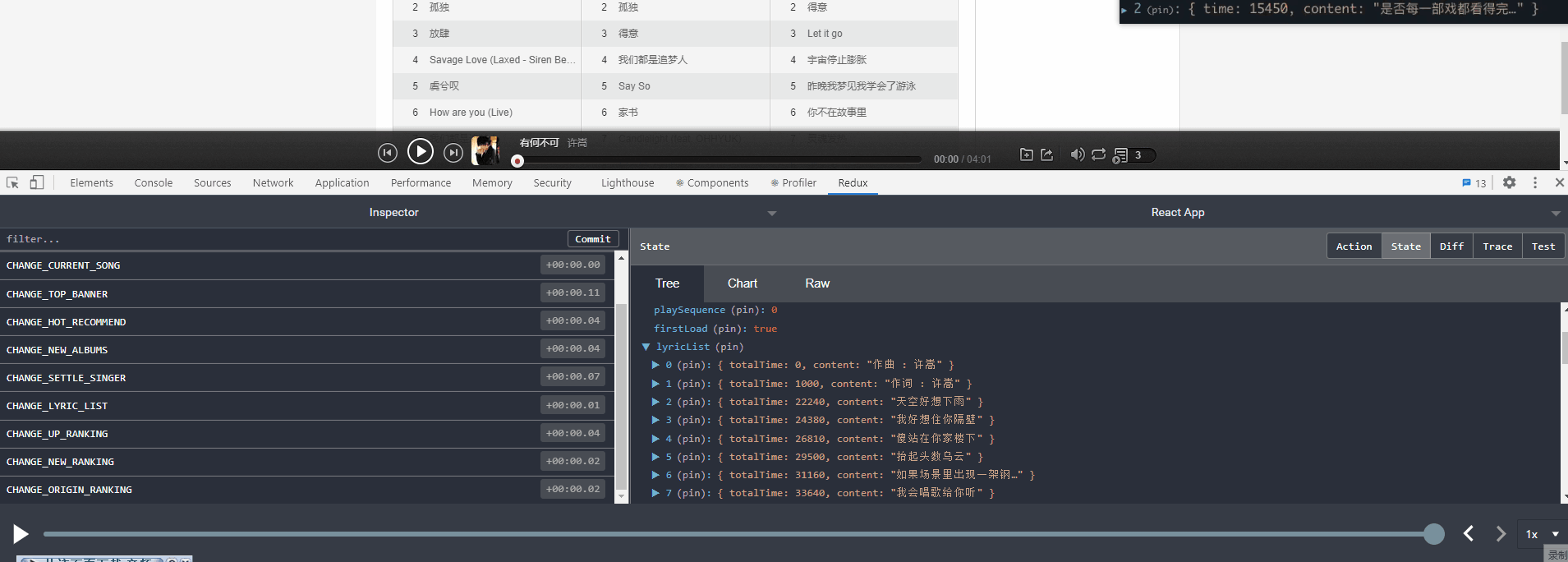Switch to the Chart state view
This screenshot has height=562, width=1568.
tap(743, 283)
